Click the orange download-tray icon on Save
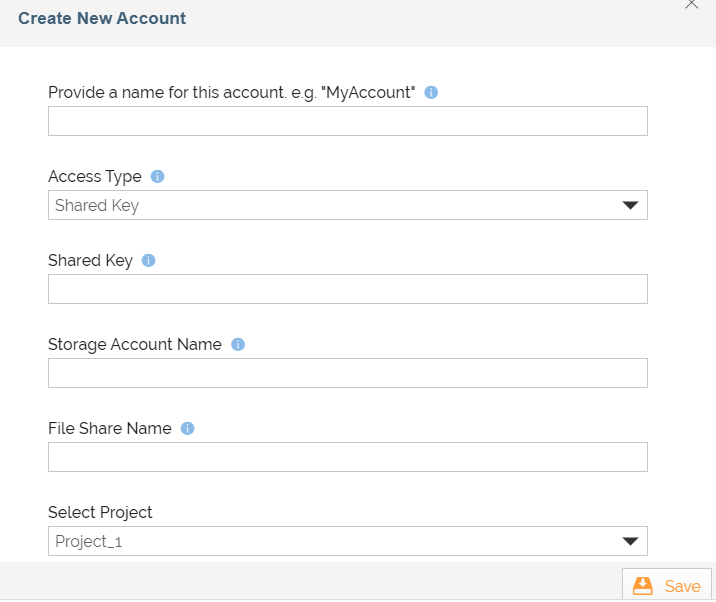The height and width of the screenshot is (602, 716). (643, 586)
